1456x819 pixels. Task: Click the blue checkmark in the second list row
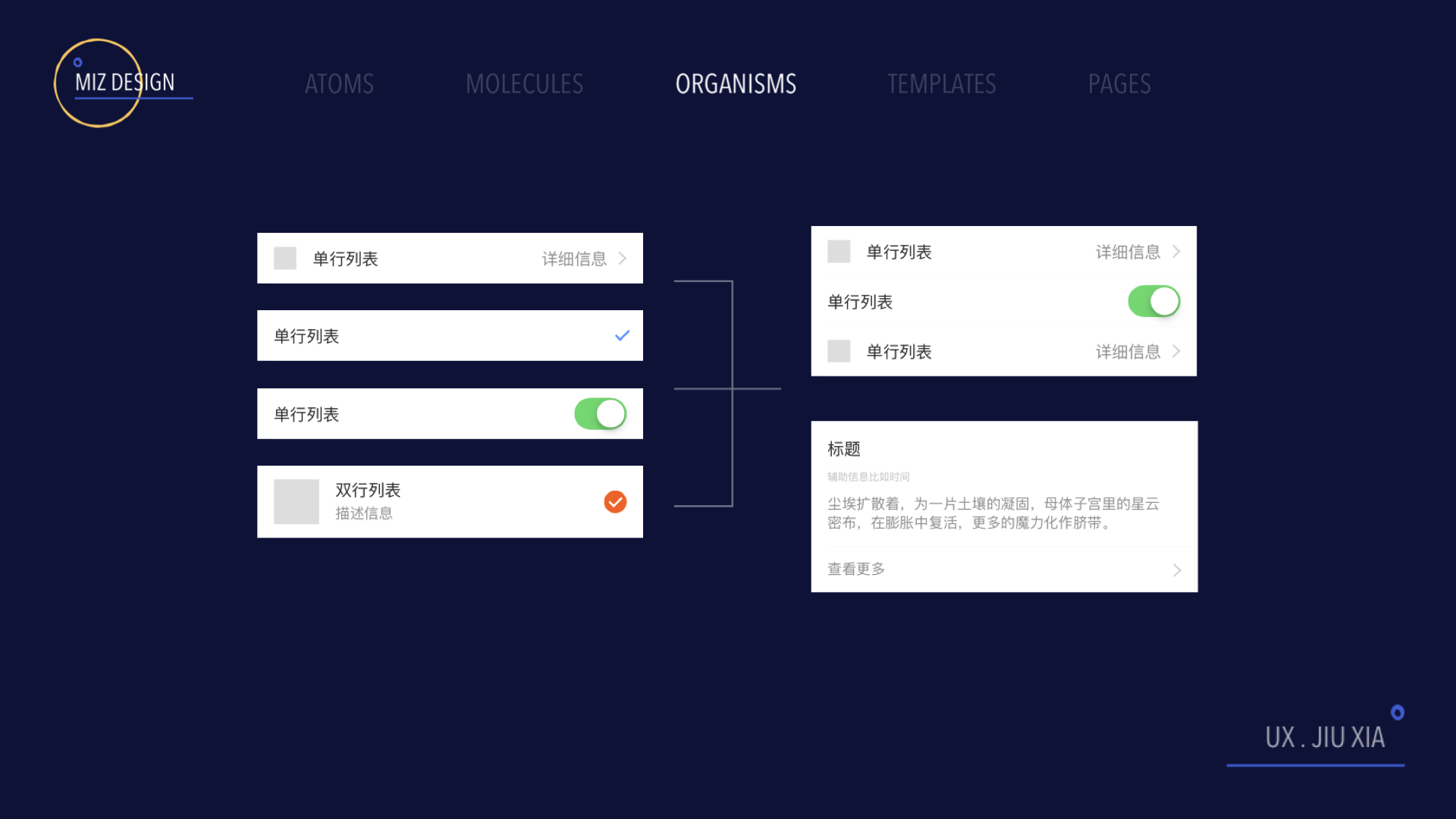pos(622,335)
